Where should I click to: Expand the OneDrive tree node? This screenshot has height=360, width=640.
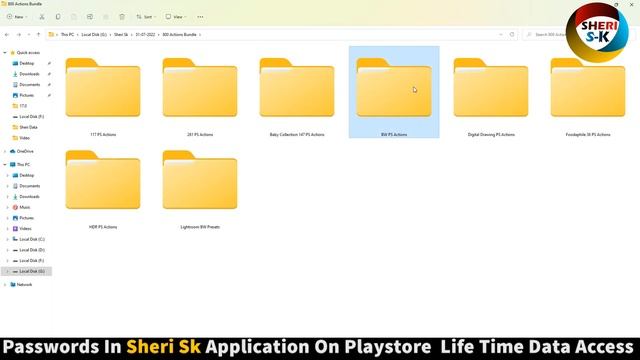coord(5,151)
